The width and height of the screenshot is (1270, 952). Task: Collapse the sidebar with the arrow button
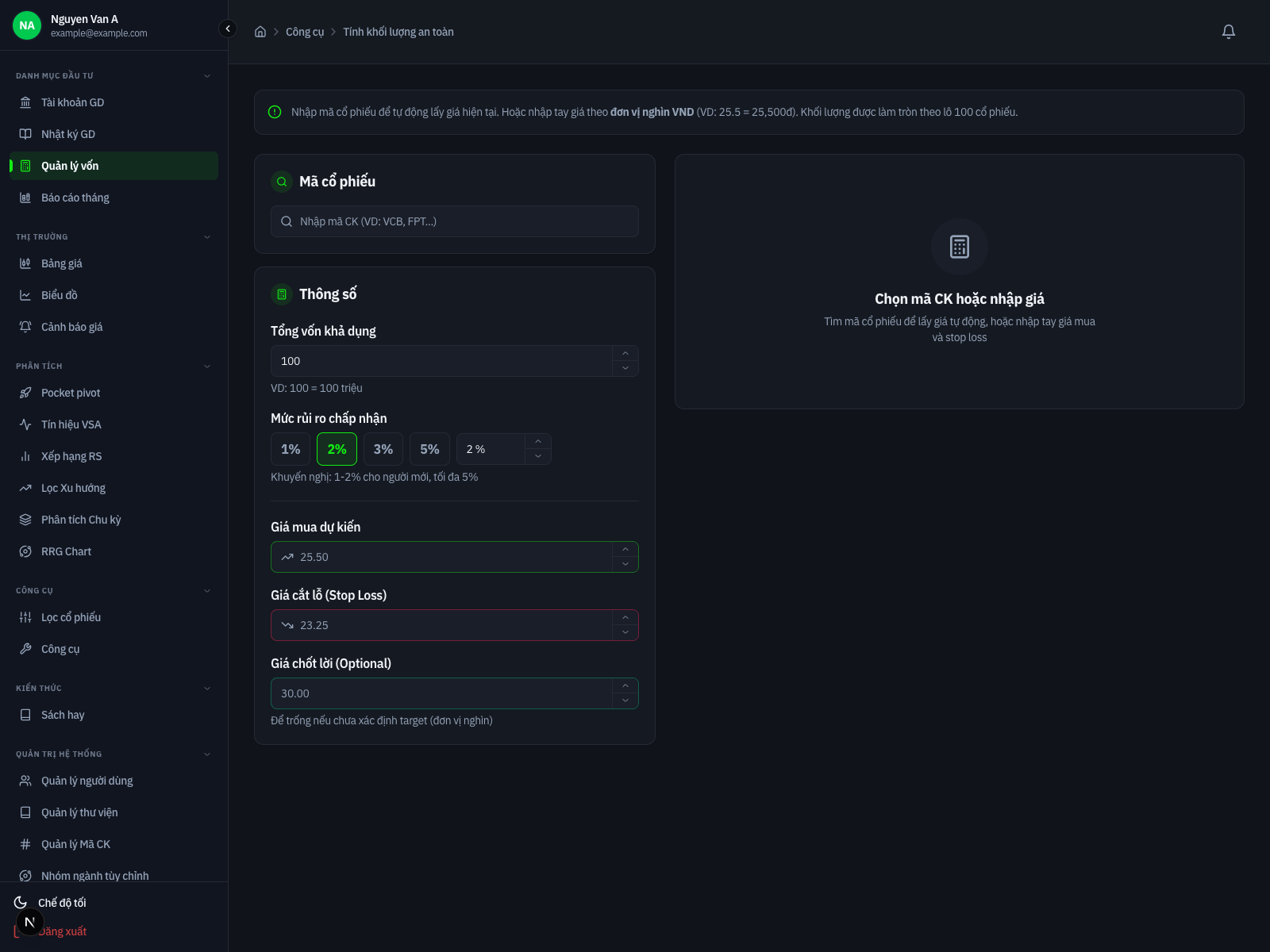point(227,28)
